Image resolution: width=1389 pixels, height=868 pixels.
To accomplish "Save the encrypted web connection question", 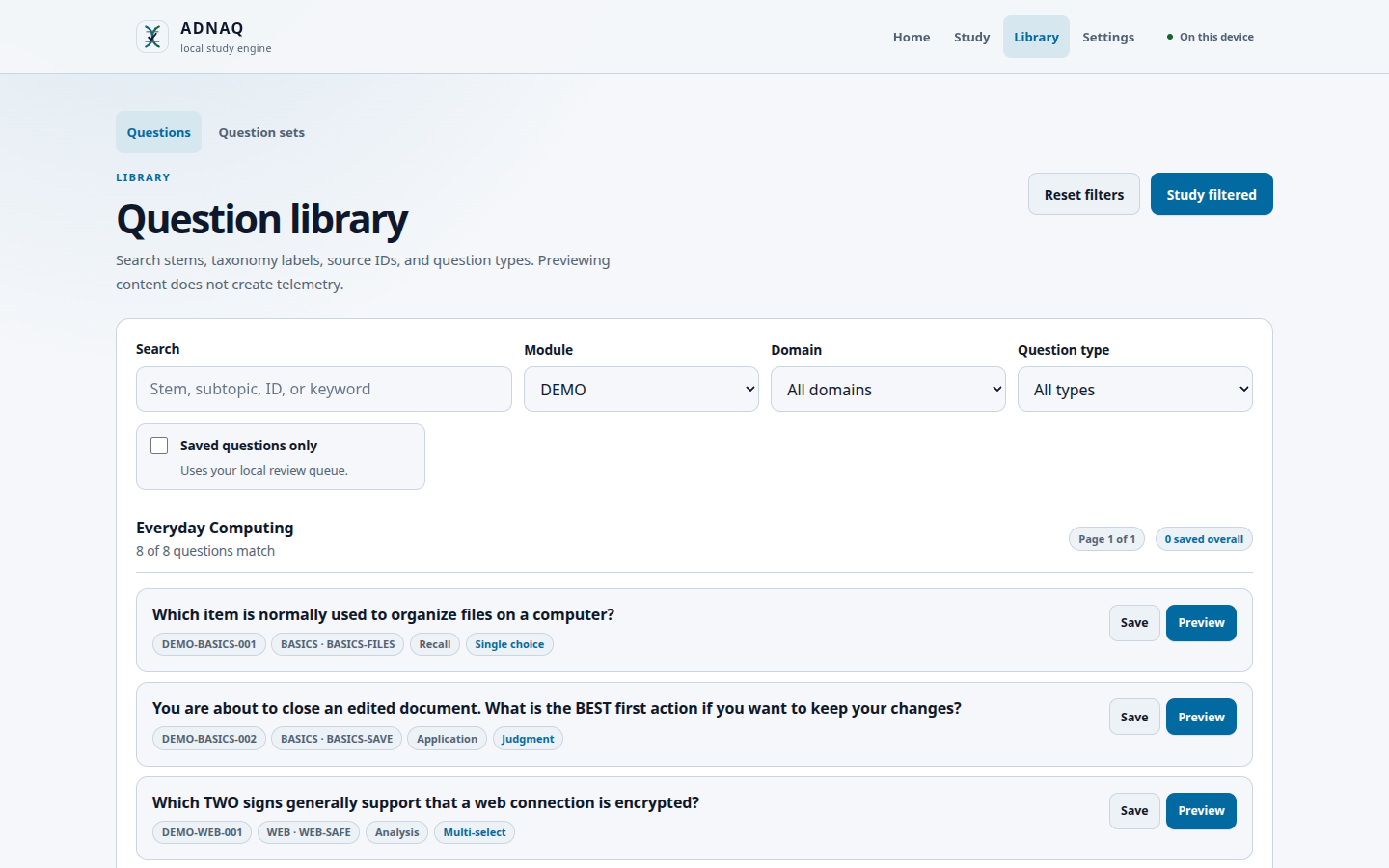I will (x=1134, y=811).
